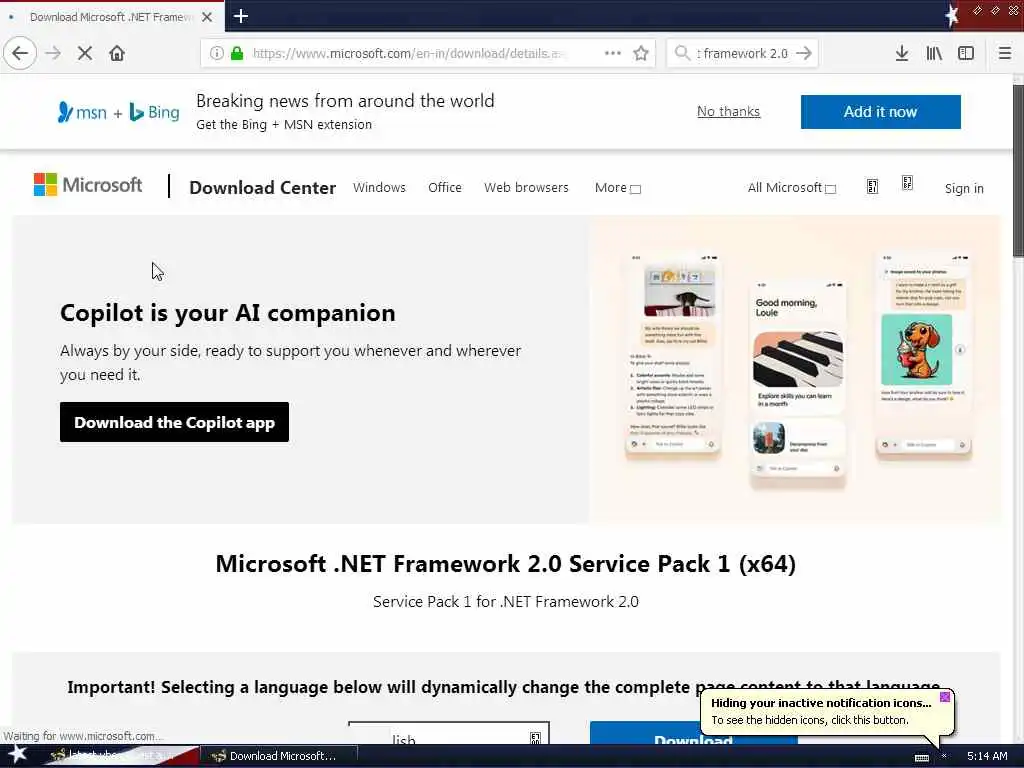Expand the All Microsoft dropdown
Screen dimensions: 1024x768
pos(792,188)
